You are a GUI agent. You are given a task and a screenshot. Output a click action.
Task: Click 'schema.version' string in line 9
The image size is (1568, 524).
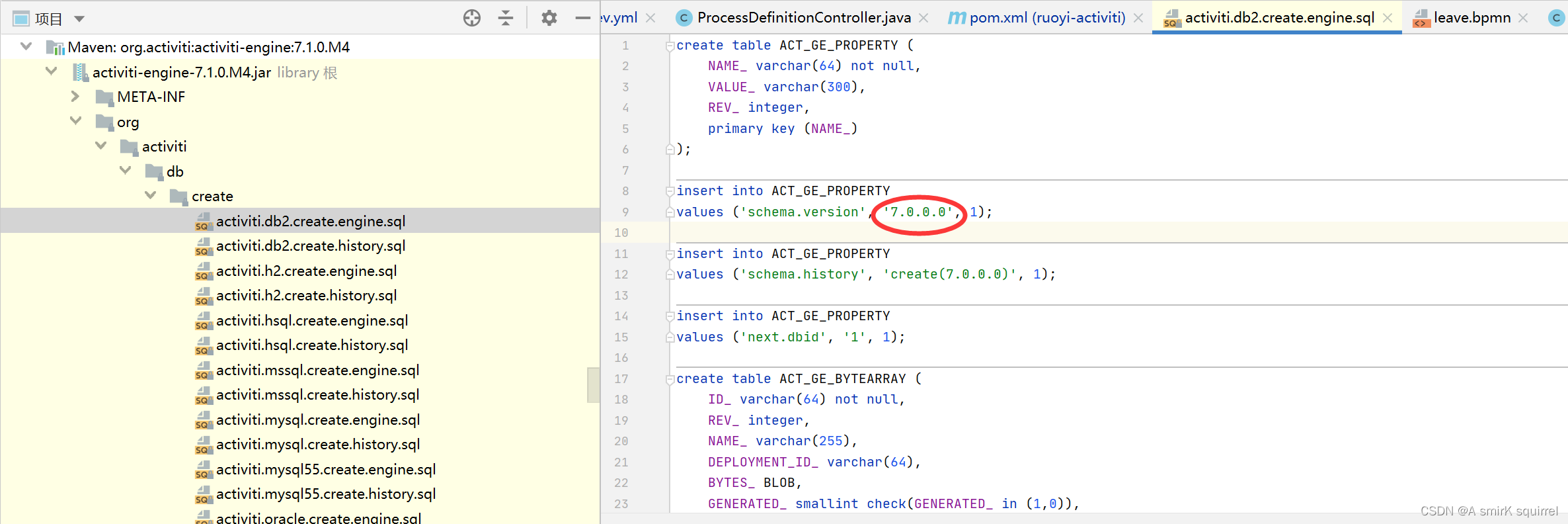(803, 212)
